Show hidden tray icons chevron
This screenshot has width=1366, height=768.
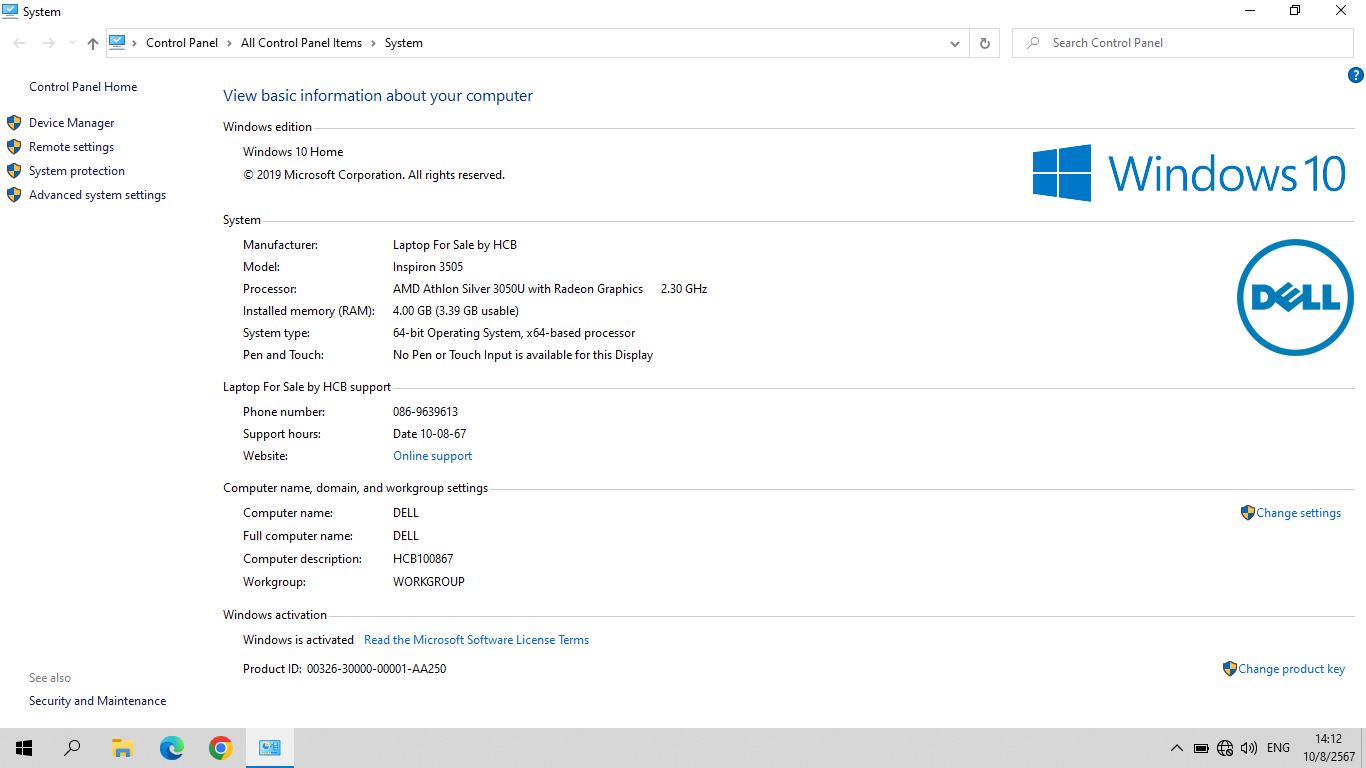[1177, 748]
